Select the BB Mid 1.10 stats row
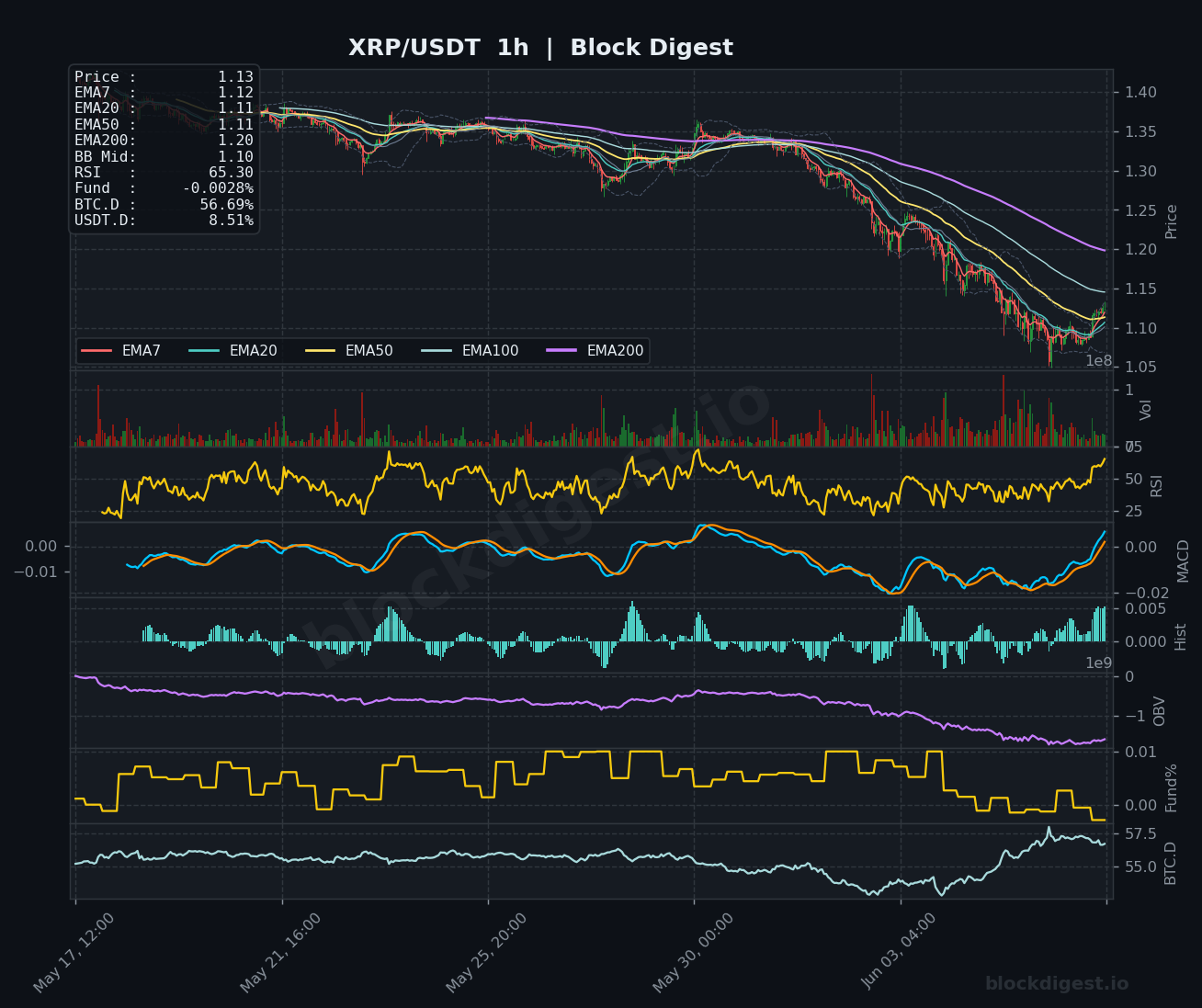 tap(164, 157)
